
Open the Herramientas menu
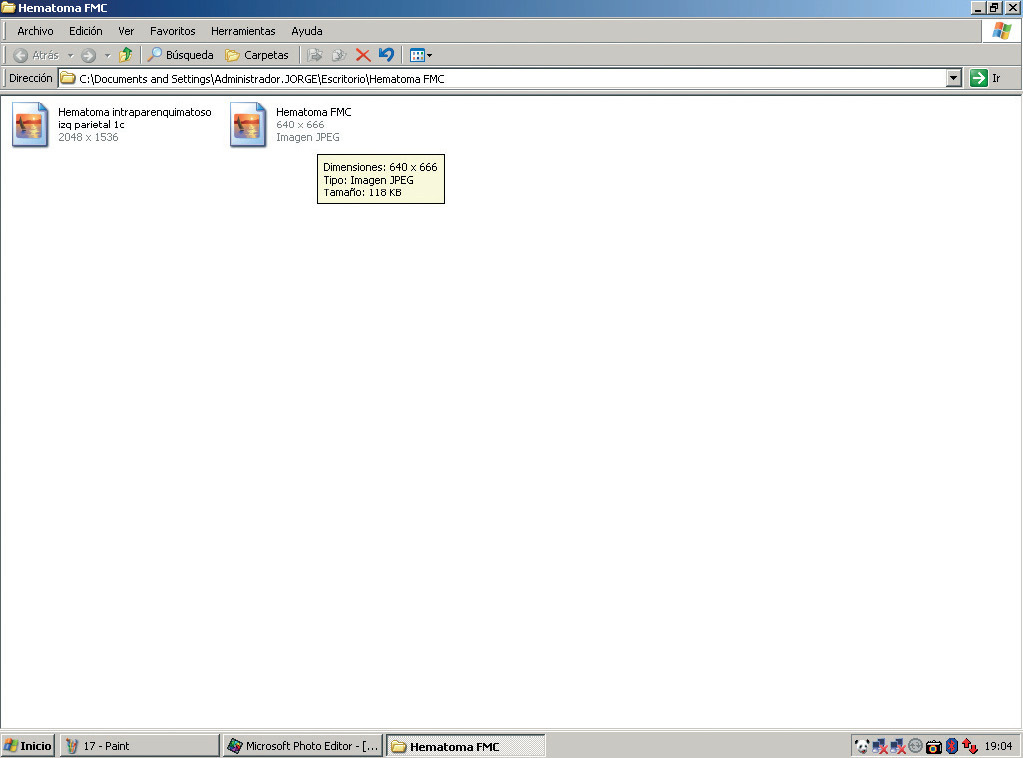pos(243,31)
